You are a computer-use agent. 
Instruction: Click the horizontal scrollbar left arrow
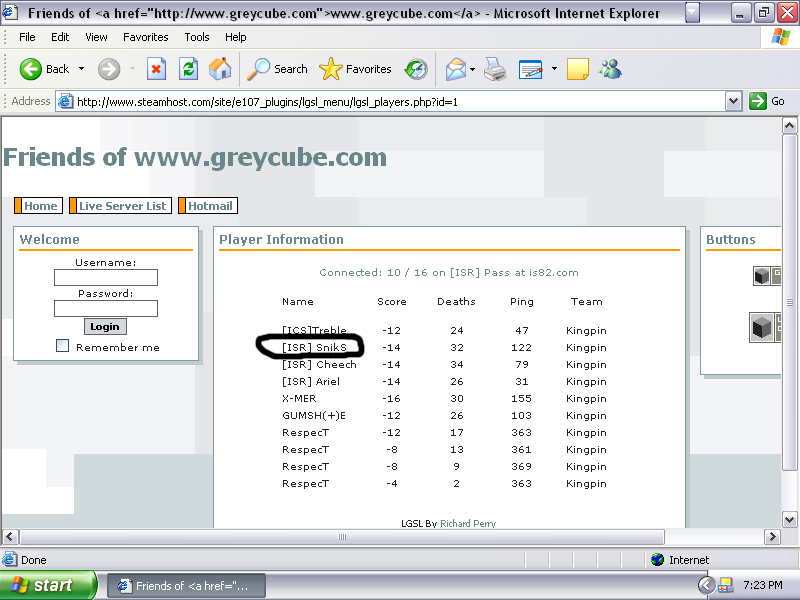click(x=10, y=537)
